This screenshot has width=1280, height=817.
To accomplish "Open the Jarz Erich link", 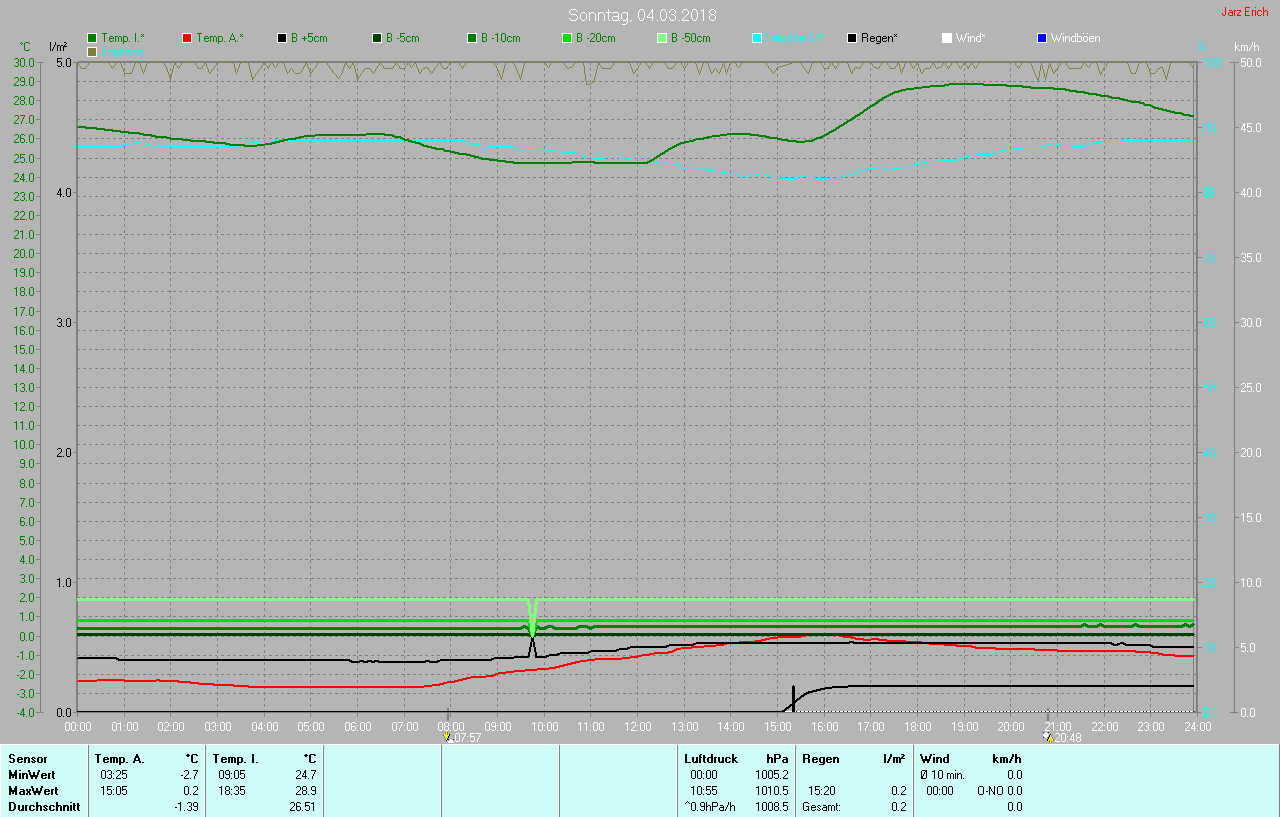I will pyautogui.click(x=1244, y=12).
